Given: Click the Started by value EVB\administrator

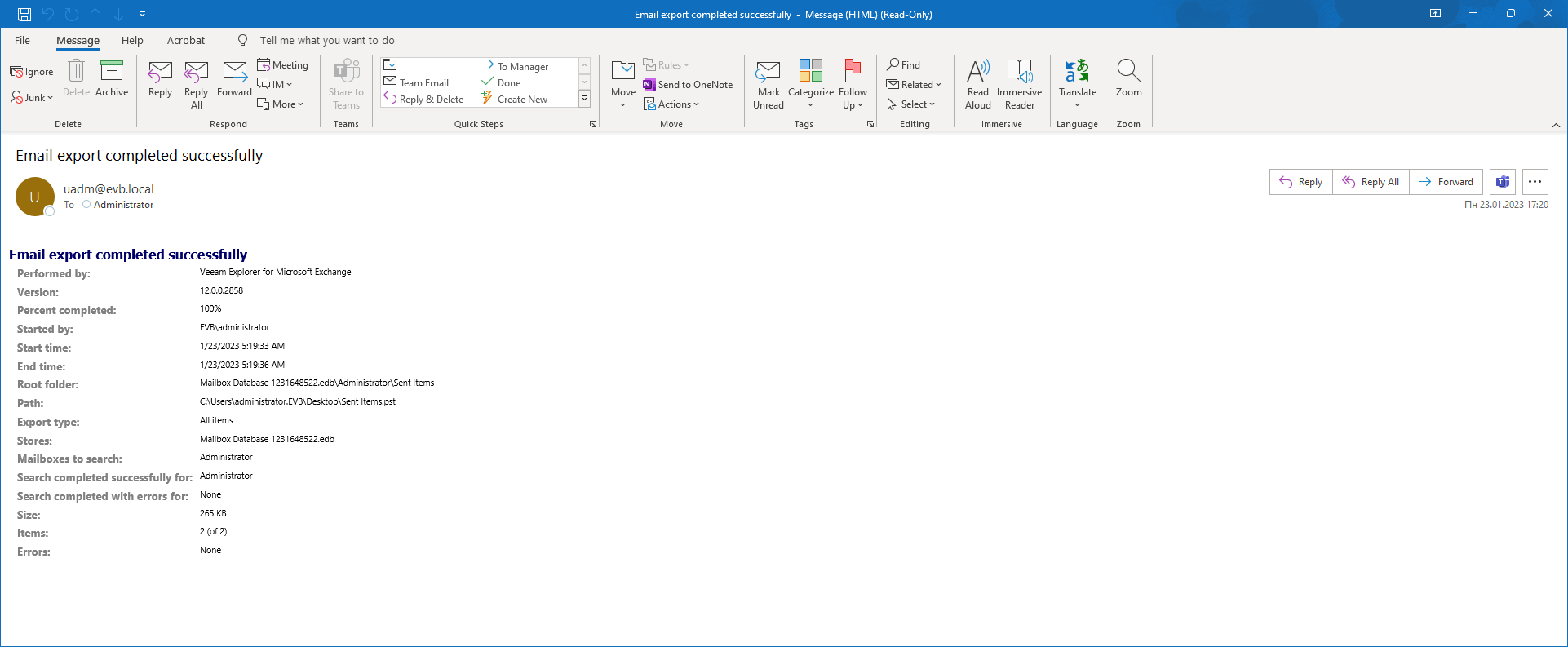Looking at the screenshot, I should click(x=234, y=327).
